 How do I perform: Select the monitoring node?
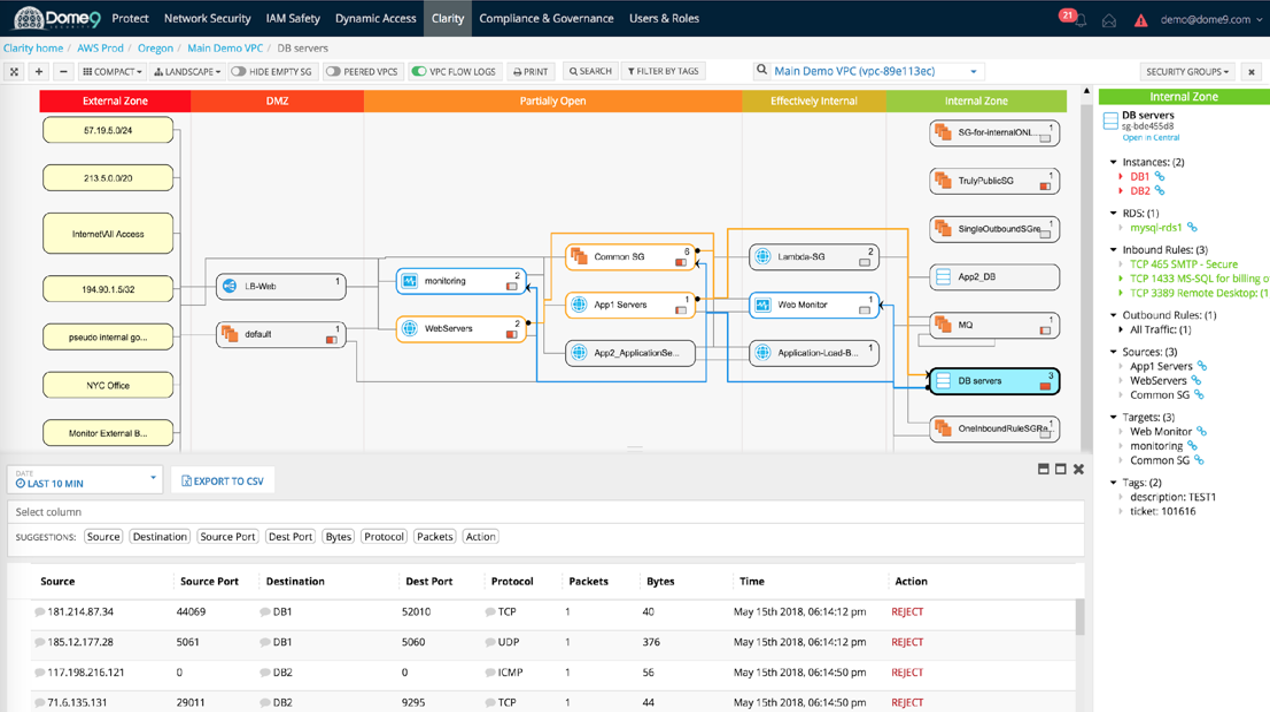coord(461,281)
